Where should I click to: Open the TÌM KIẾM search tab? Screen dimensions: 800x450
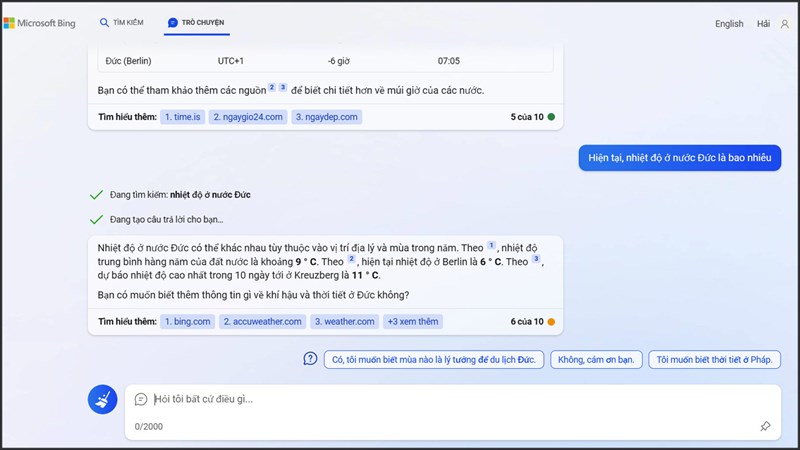(121, 22)
